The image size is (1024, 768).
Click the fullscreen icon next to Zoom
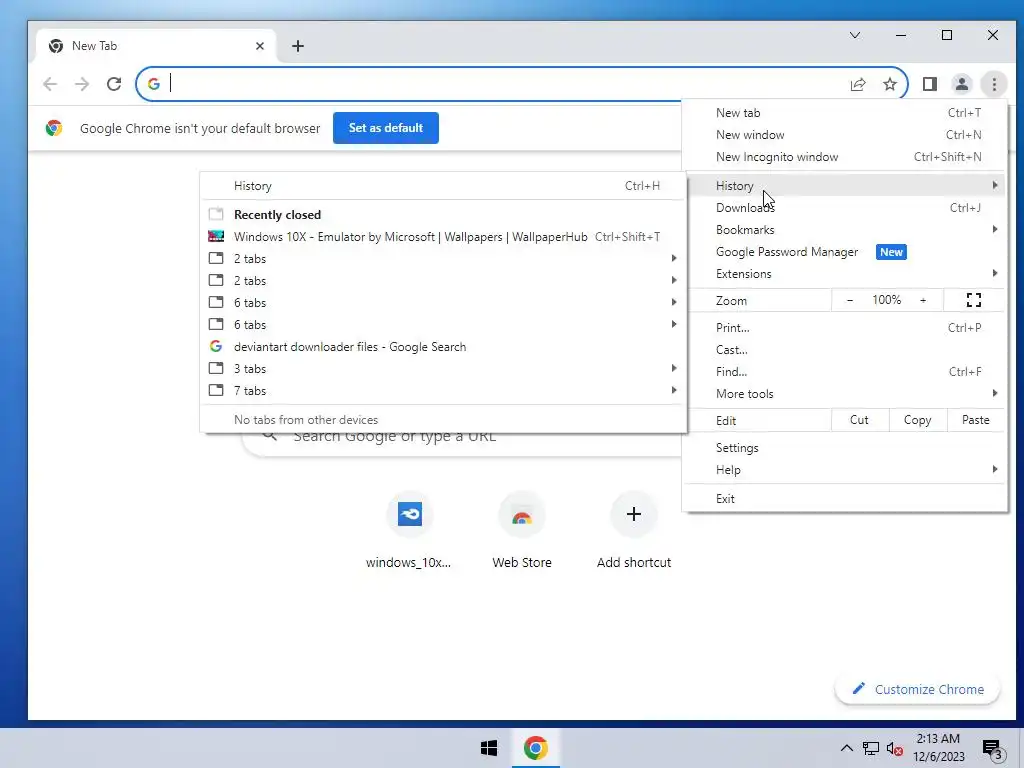(x=974, y=300)
